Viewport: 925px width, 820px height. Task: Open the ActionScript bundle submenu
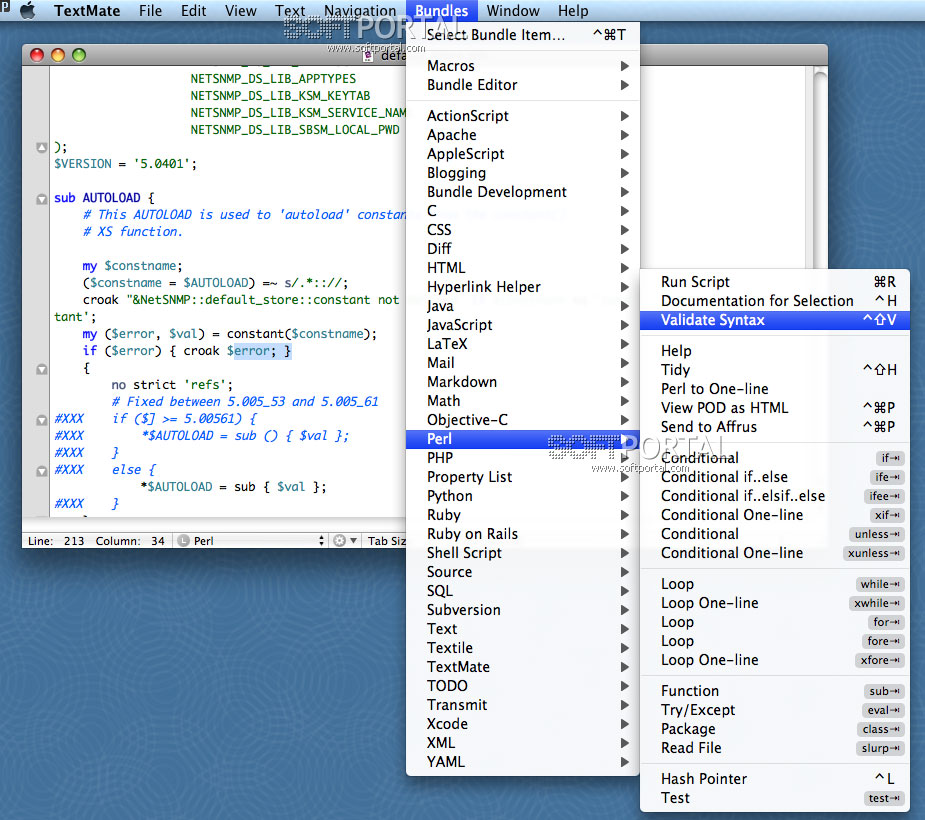pos(523,116)
